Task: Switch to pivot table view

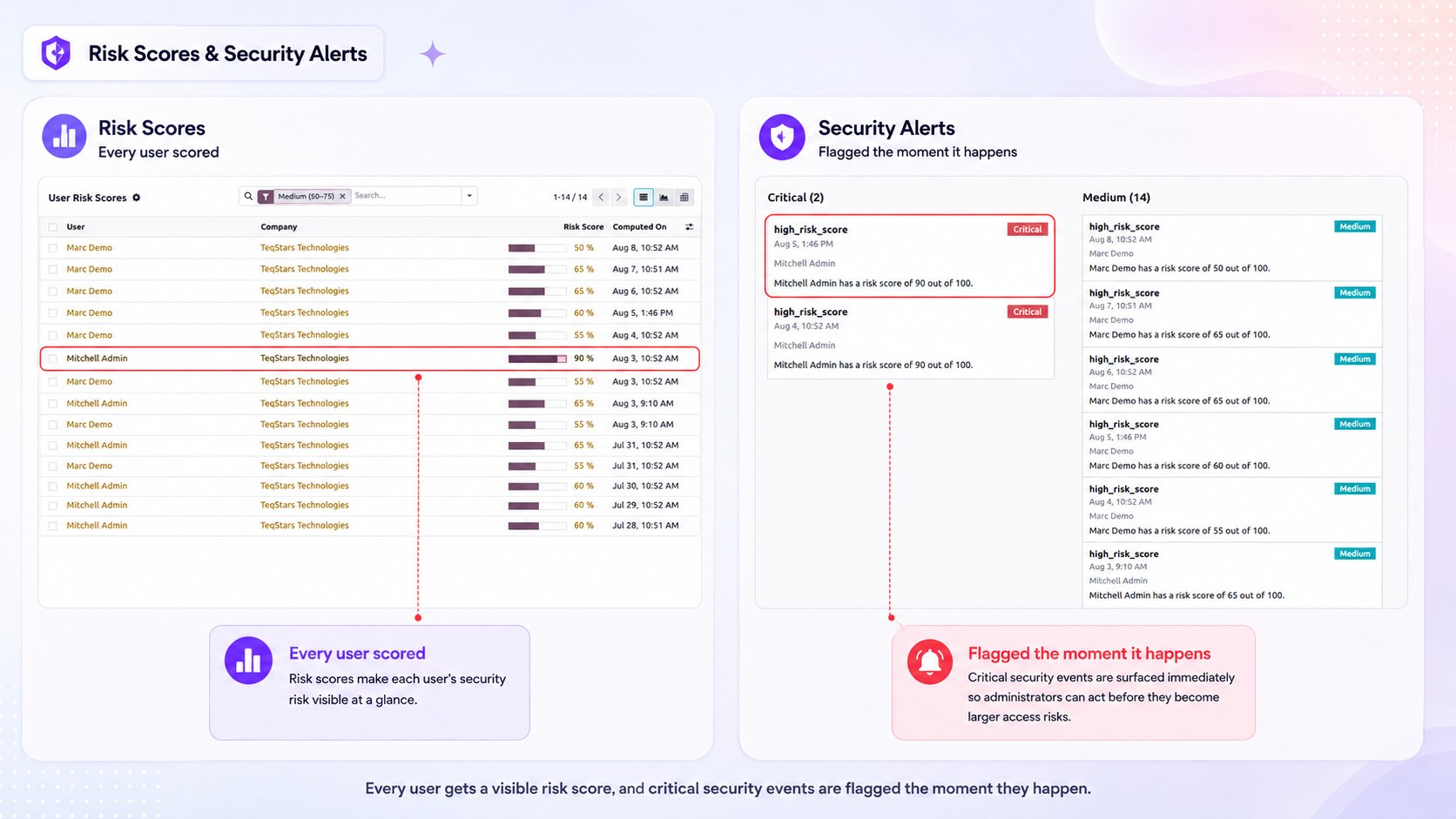Action: 684,198
